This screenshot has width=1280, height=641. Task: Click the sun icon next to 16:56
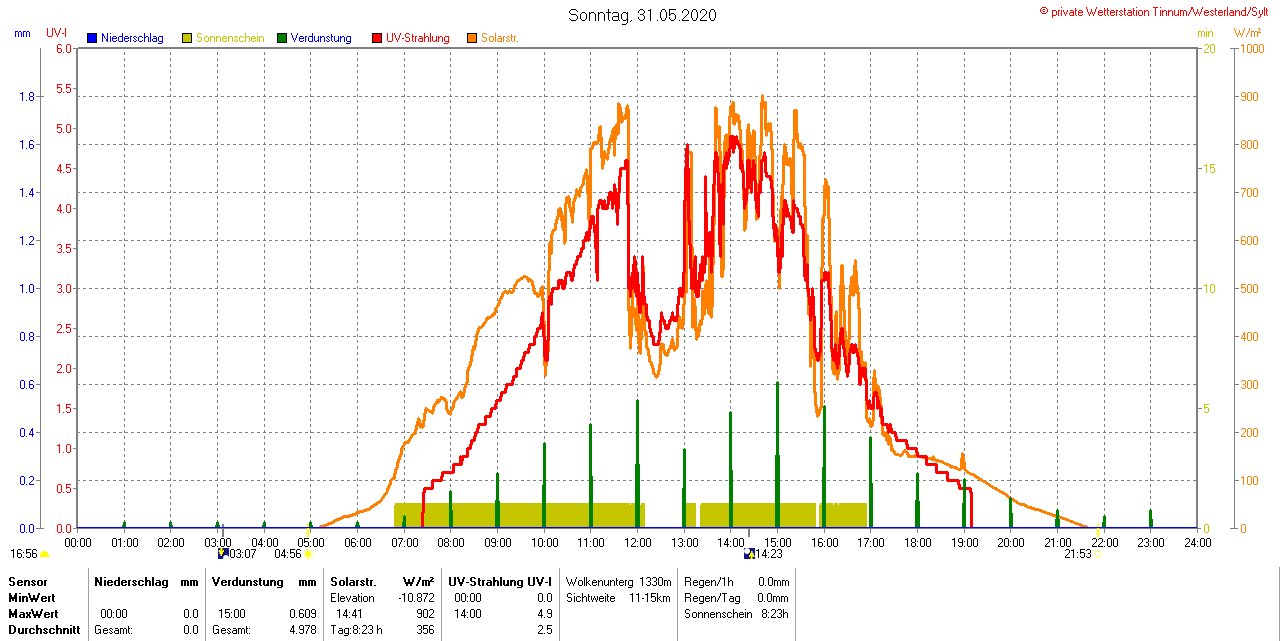coord(45,553)
